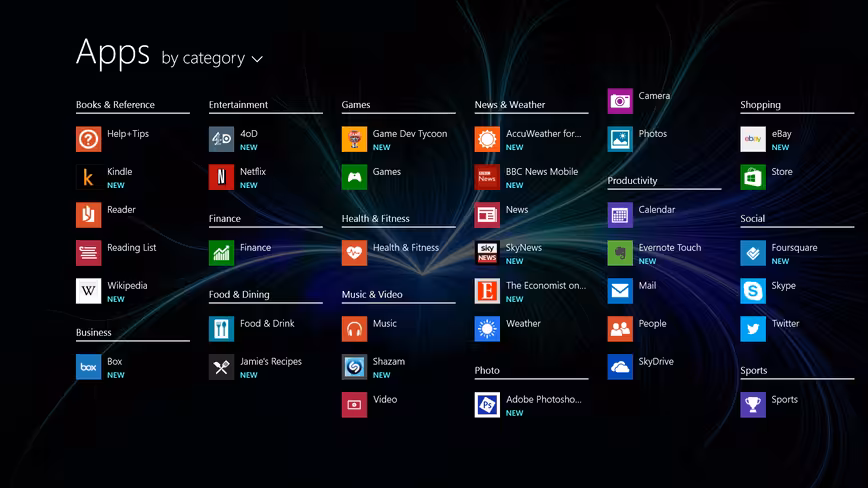Open the Help+Tips app icon
Image resolution: width=868 pixels, height=488 pixels.
click(89, 139)
